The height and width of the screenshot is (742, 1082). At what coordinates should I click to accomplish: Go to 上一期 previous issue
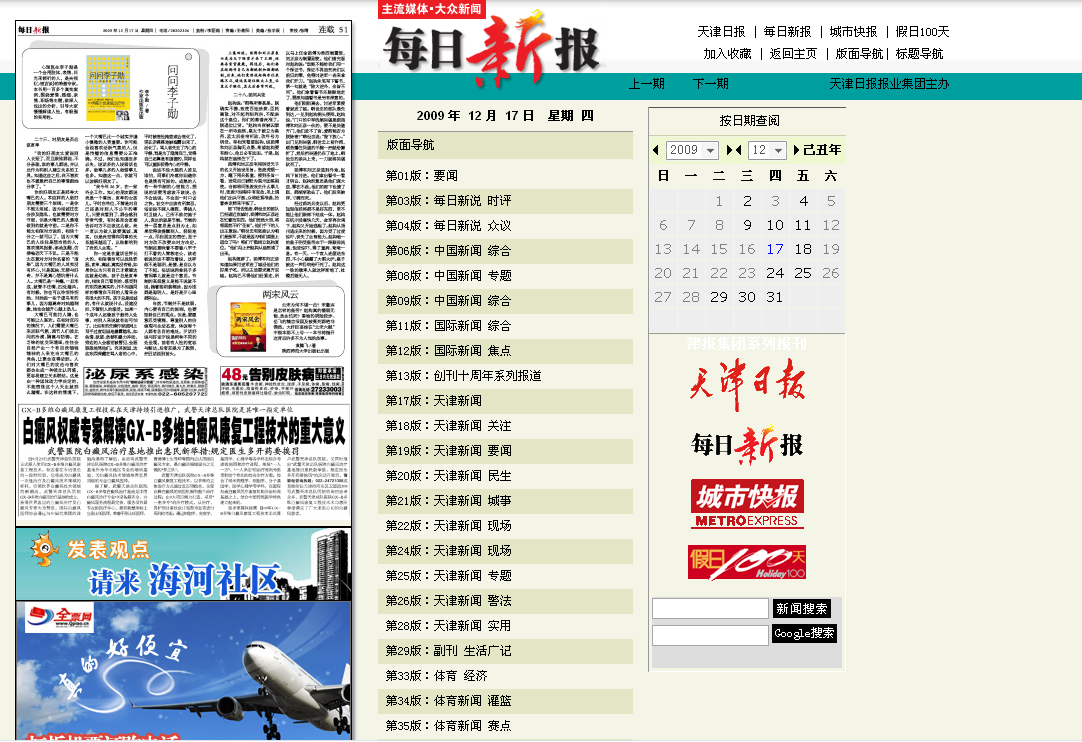click(x=647, y=84)
